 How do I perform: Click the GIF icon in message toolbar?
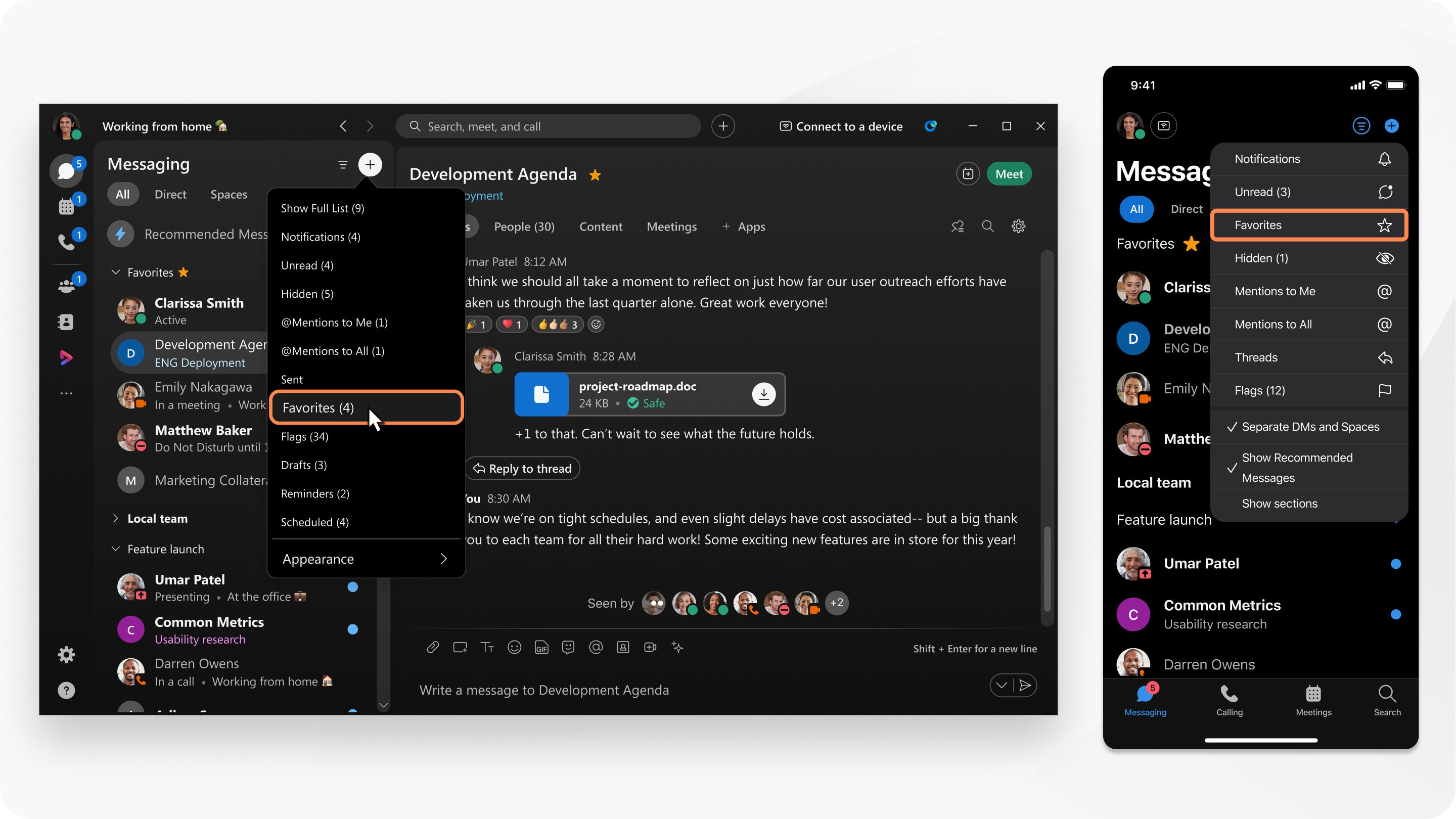click(x=540, y=647)
